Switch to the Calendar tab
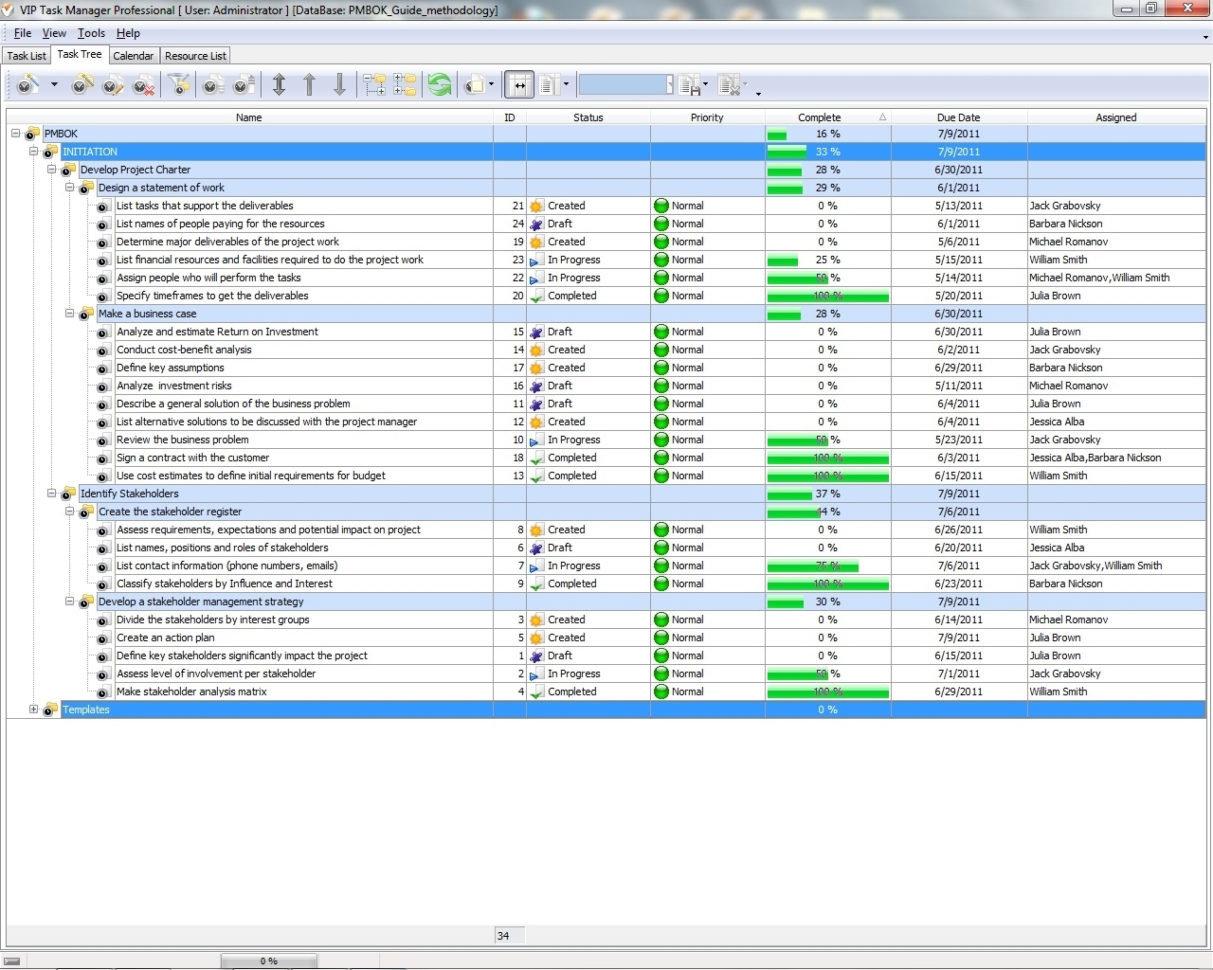Image resolution: width=1213 pixels, height=970 pixels. [x=133, y=56]
